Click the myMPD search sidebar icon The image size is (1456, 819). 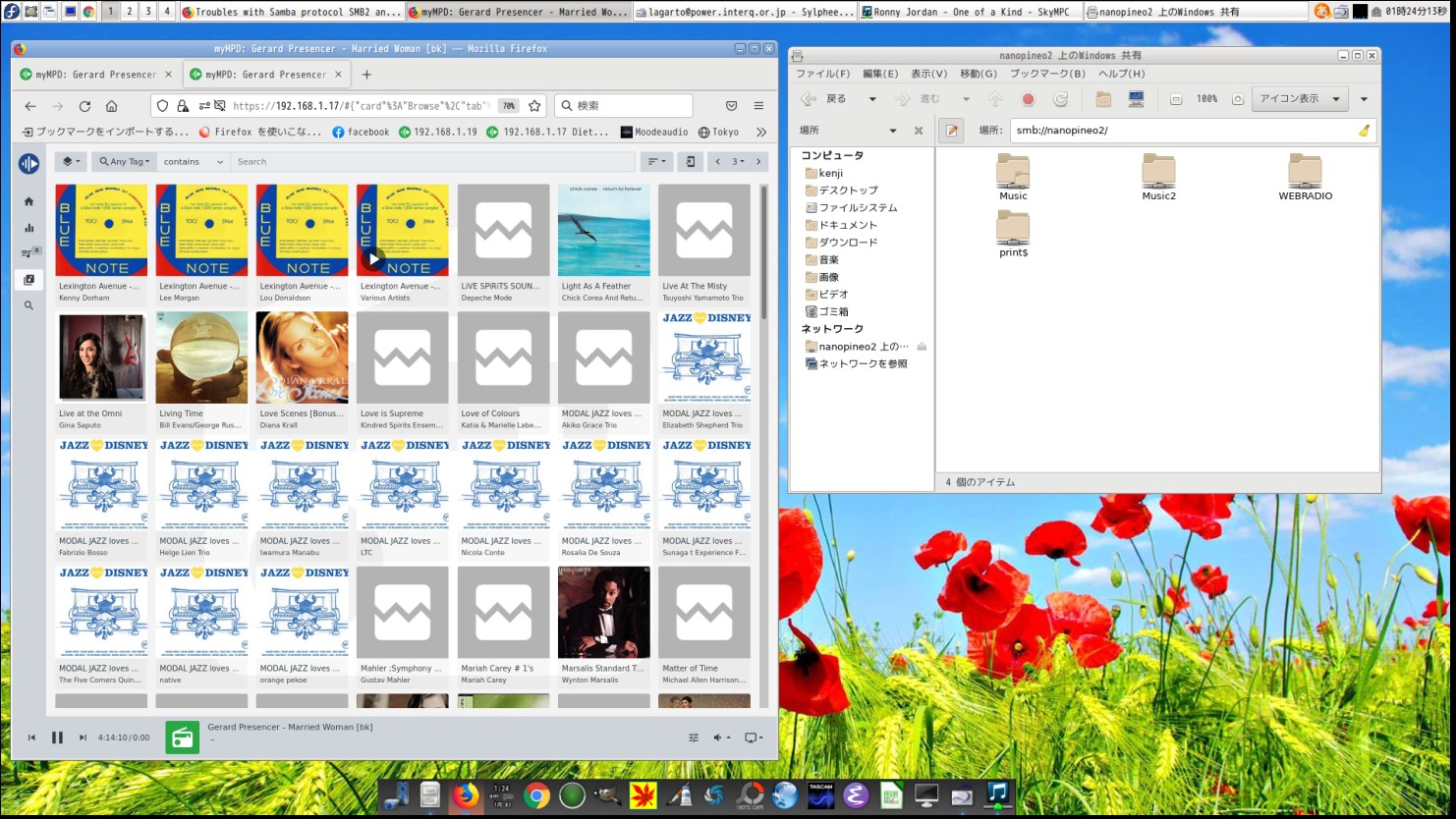28,305
